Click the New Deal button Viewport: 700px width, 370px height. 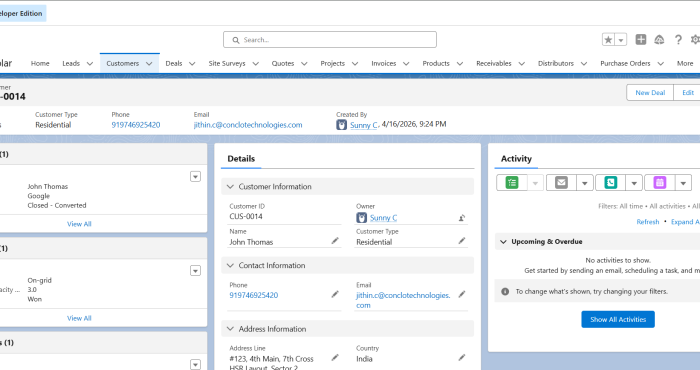coord(650,92)
